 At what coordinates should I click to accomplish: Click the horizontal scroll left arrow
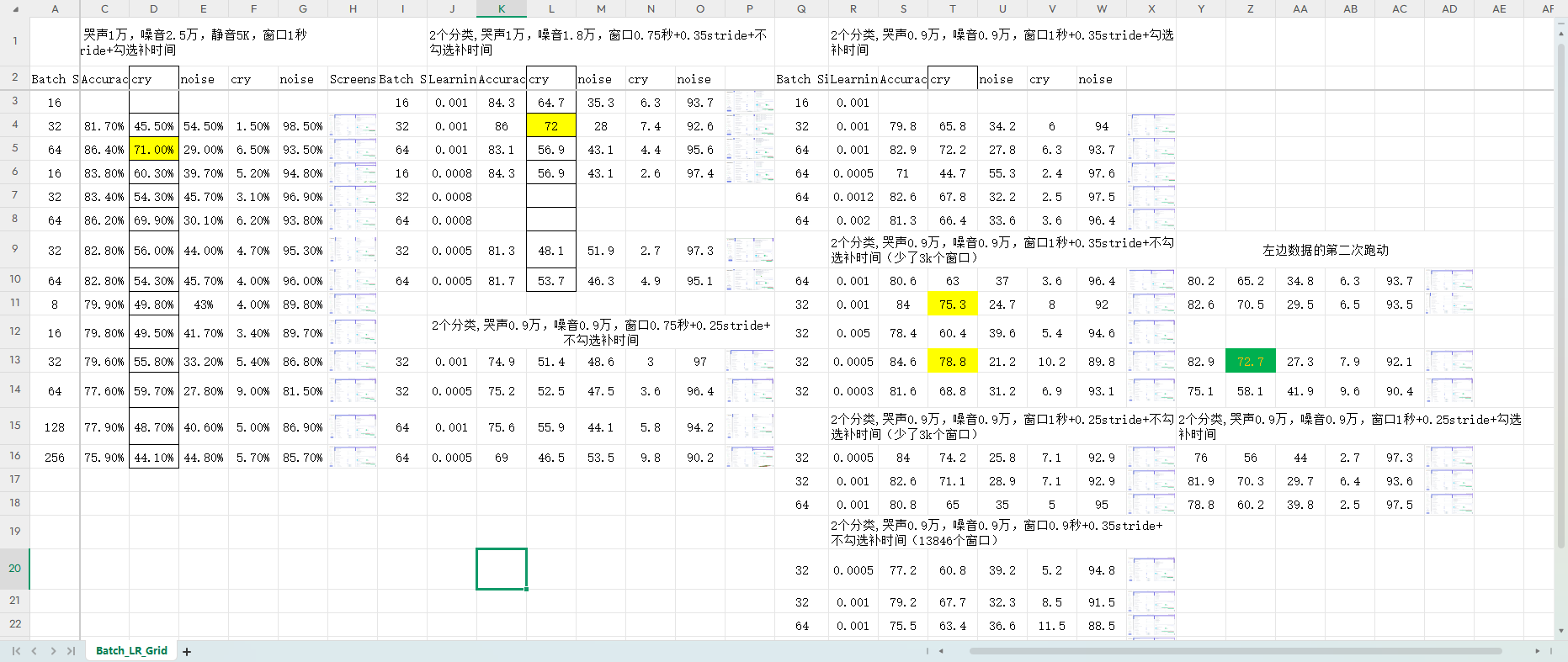(941, 651)
